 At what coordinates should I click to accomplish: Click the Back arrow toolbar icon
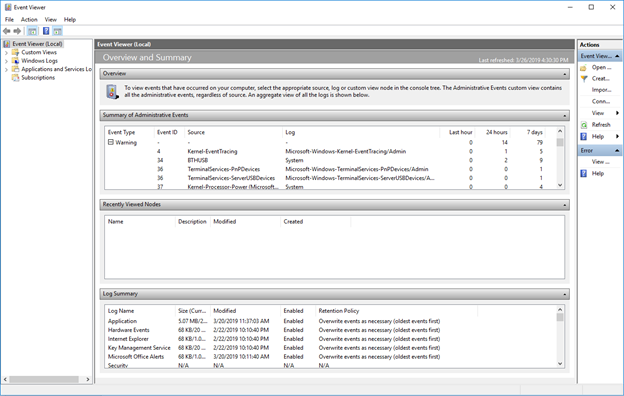(x=7, y=31)
